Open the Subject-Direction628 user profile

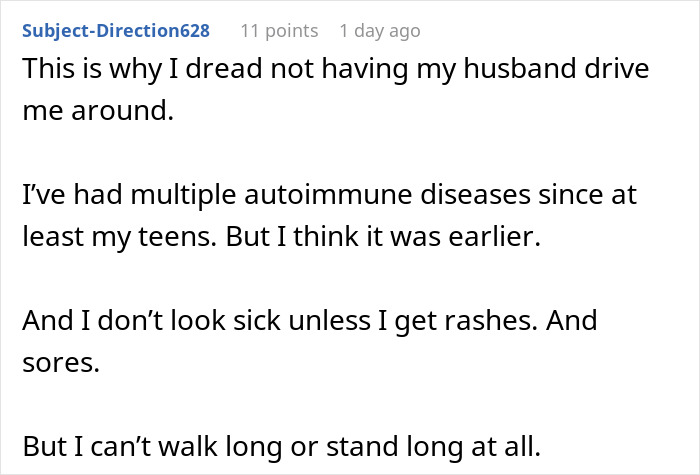(x=115, y=31)
